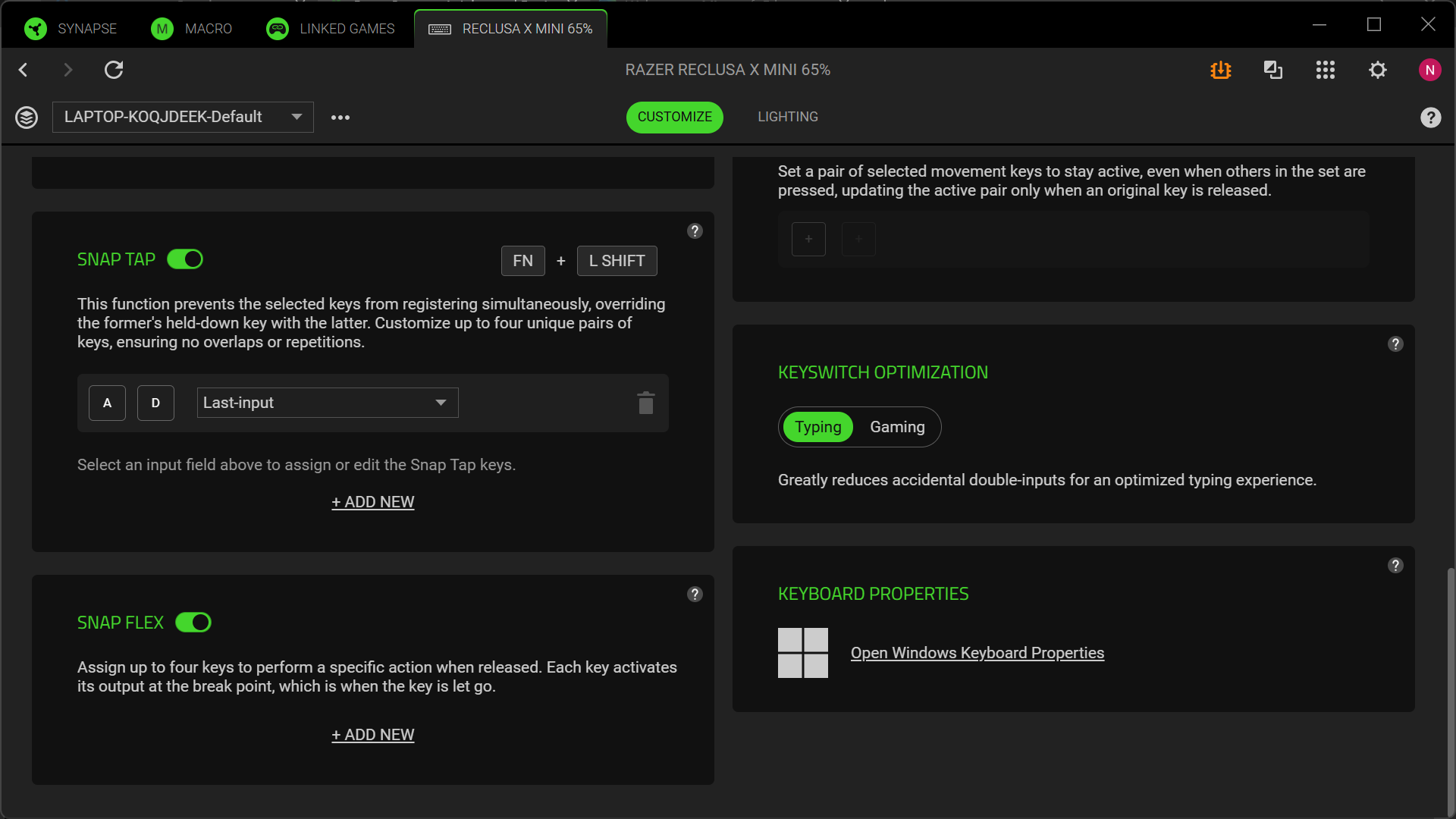The height and width of the screenshot is (819, 1456).
Task: Click the Windows logo icon
Action: pyautogui.click(x=803, y=653)
